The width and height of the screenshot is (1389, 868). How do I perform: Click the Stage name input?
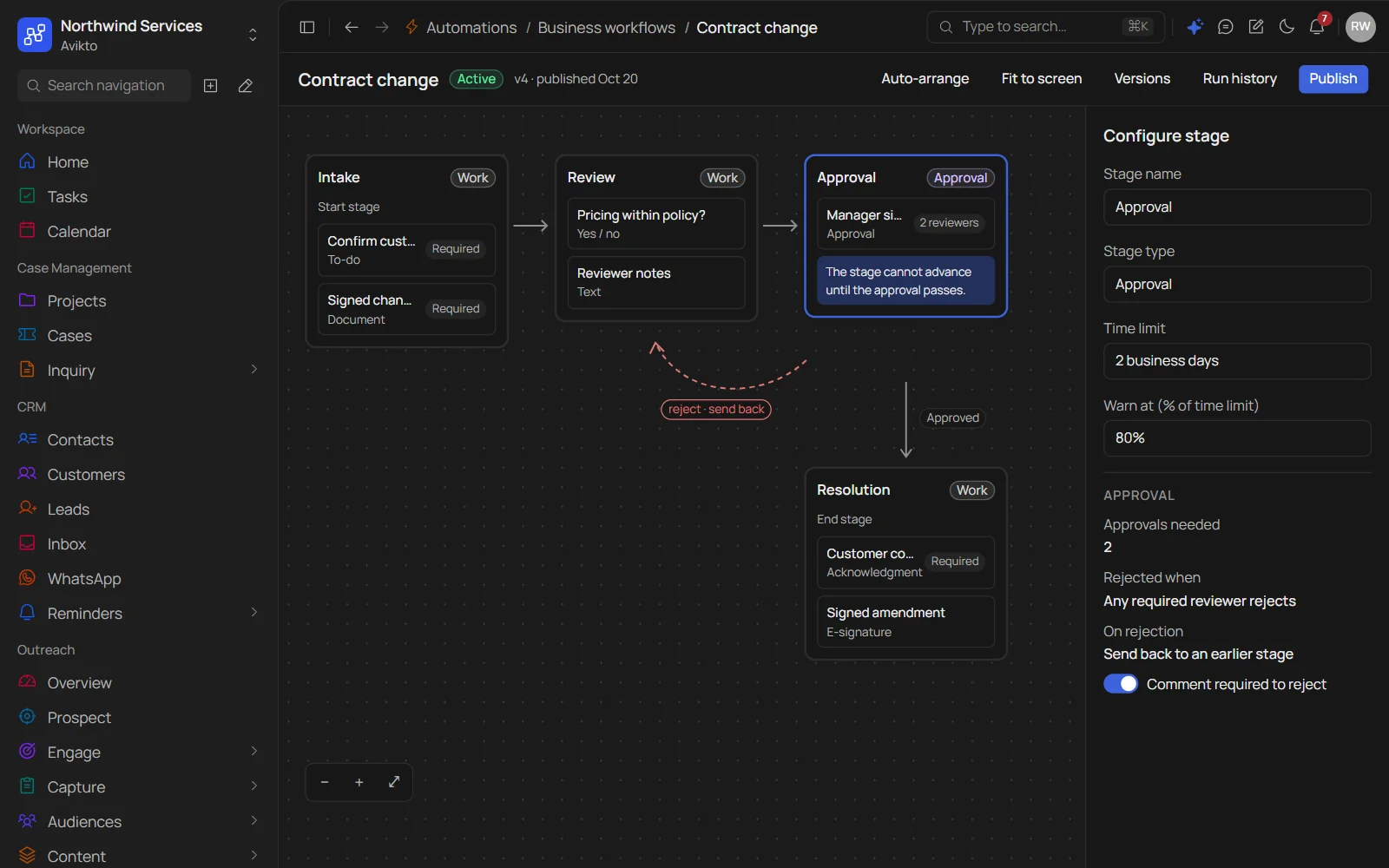click(1237, 207)
